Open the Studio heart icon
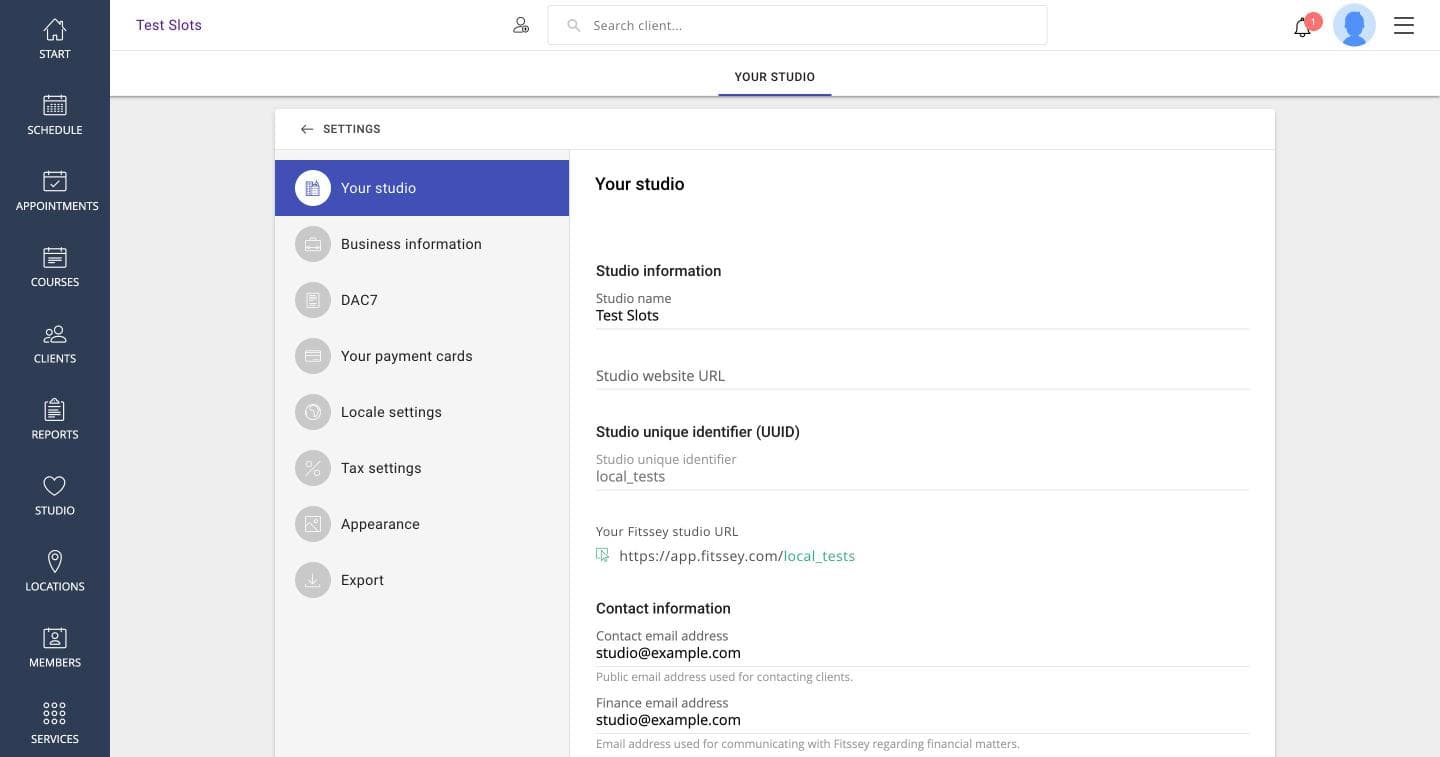Viewport: 1440px width, 757px height. point(55,486)
